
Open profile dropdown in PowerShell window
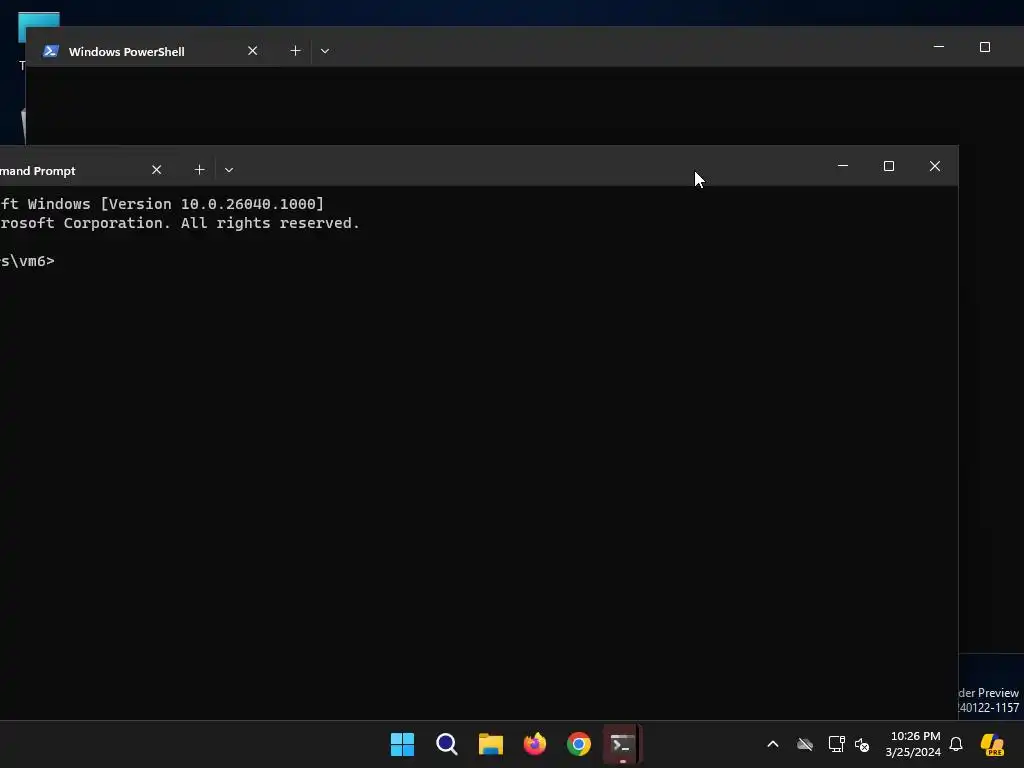325,51
